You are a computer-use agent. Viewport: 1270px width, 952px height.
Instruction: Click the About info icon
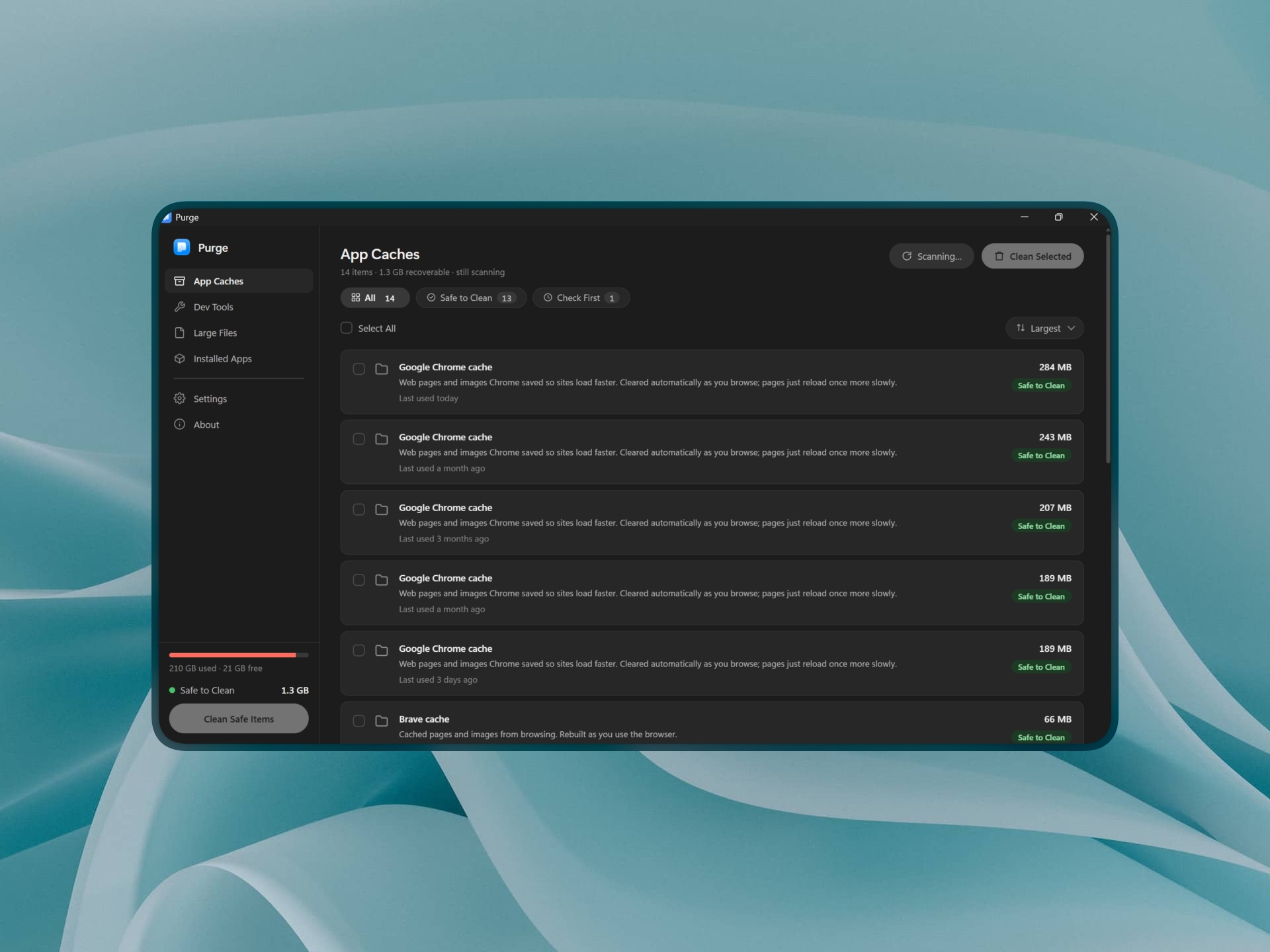179,424
